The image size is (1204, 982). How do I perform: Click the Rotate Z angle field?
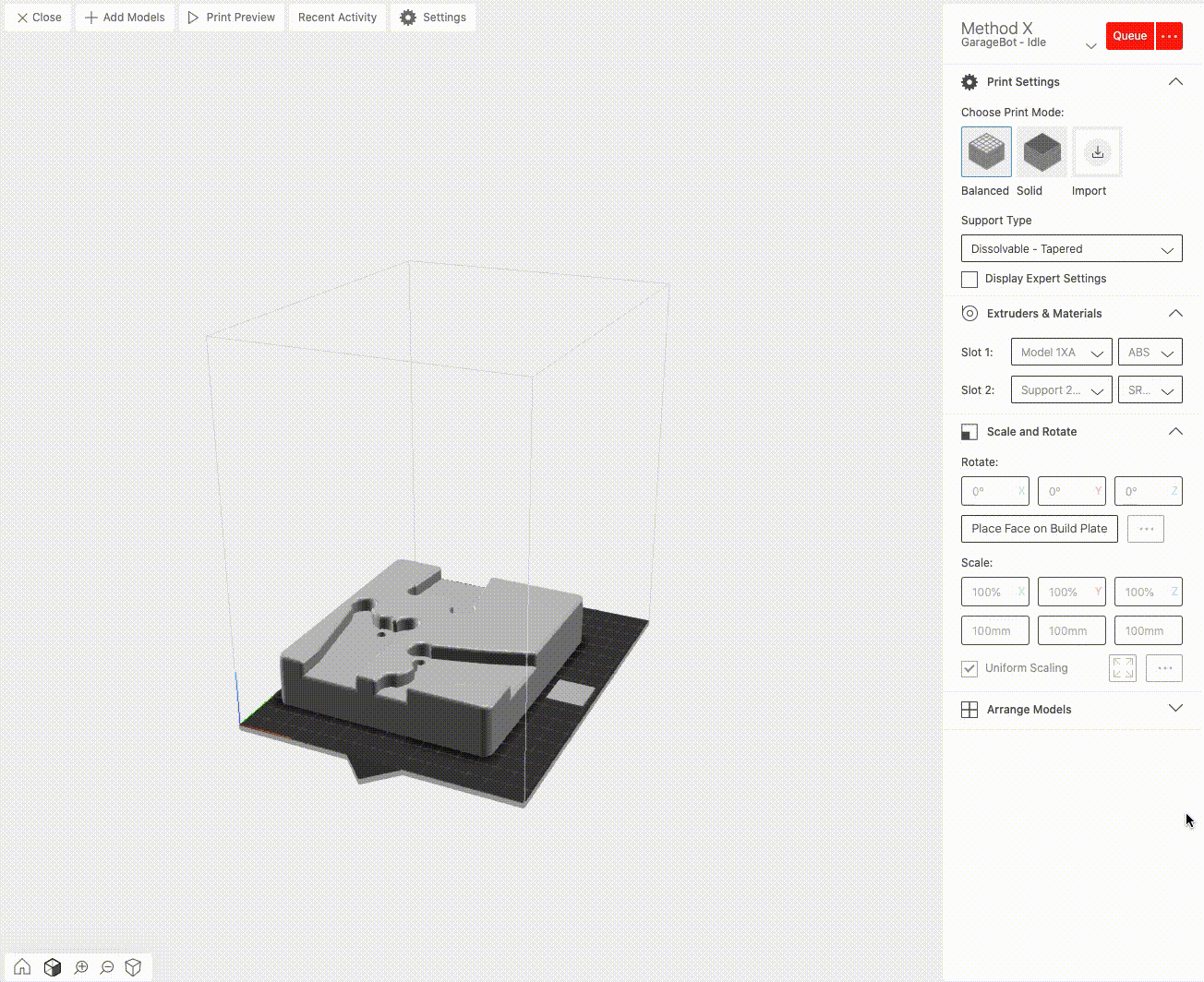point(1149,491)
